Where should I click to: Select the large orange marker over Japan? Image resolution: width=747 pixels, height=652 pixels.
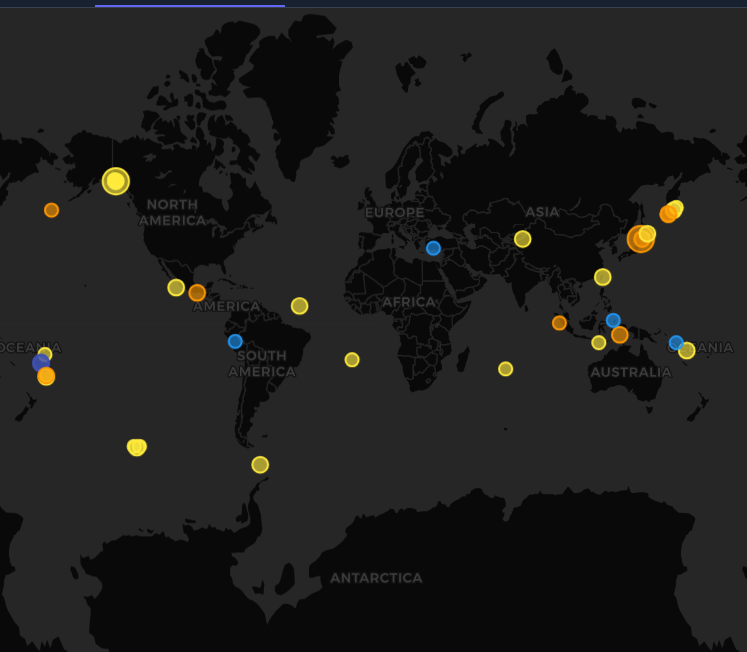[x=640, y=240]
